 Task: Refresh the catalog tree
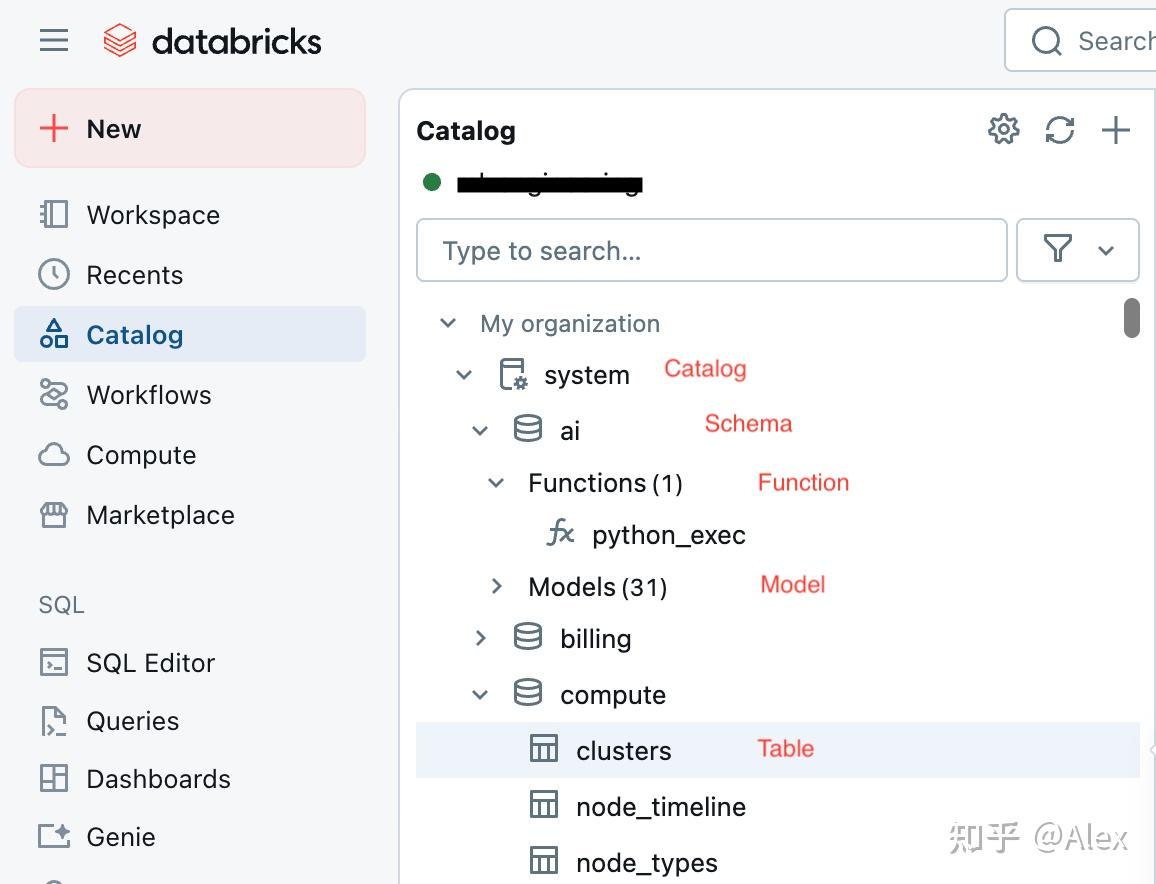1060,129
